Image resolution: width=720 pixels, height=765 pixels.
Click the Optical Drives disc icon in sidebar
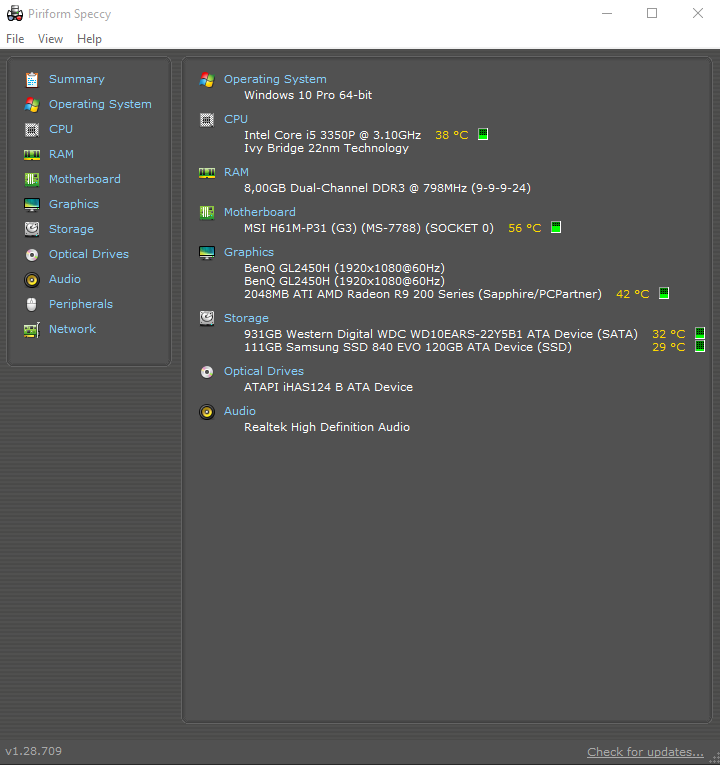(x=32, y=255)
